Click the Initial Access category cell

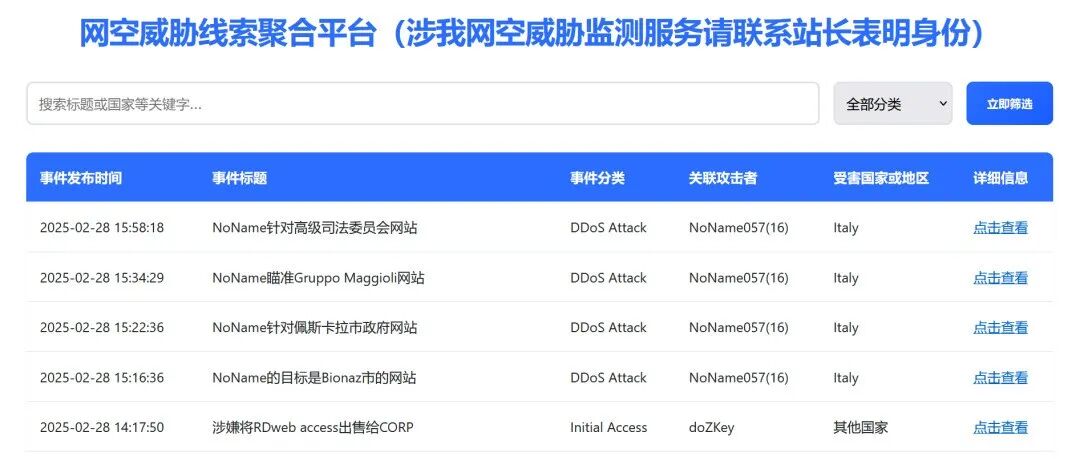(609, 427)
